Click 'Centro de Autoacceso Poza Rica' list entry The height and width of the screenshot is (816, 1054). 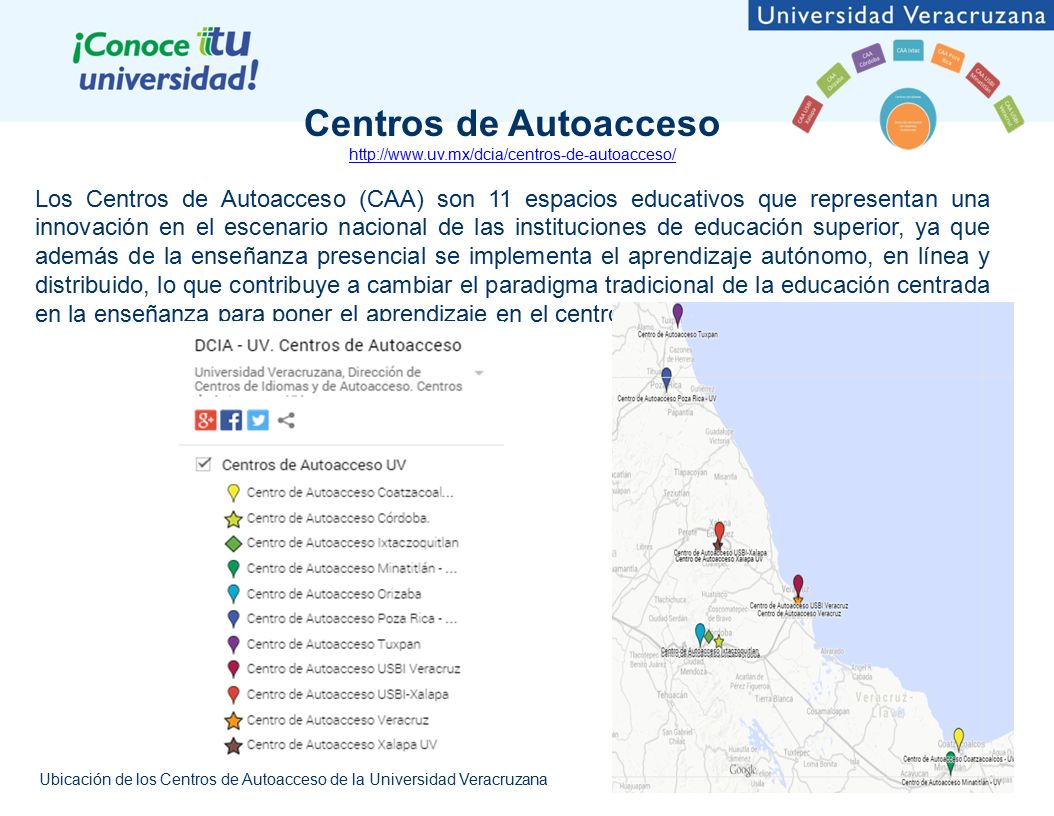coord(352,618)
